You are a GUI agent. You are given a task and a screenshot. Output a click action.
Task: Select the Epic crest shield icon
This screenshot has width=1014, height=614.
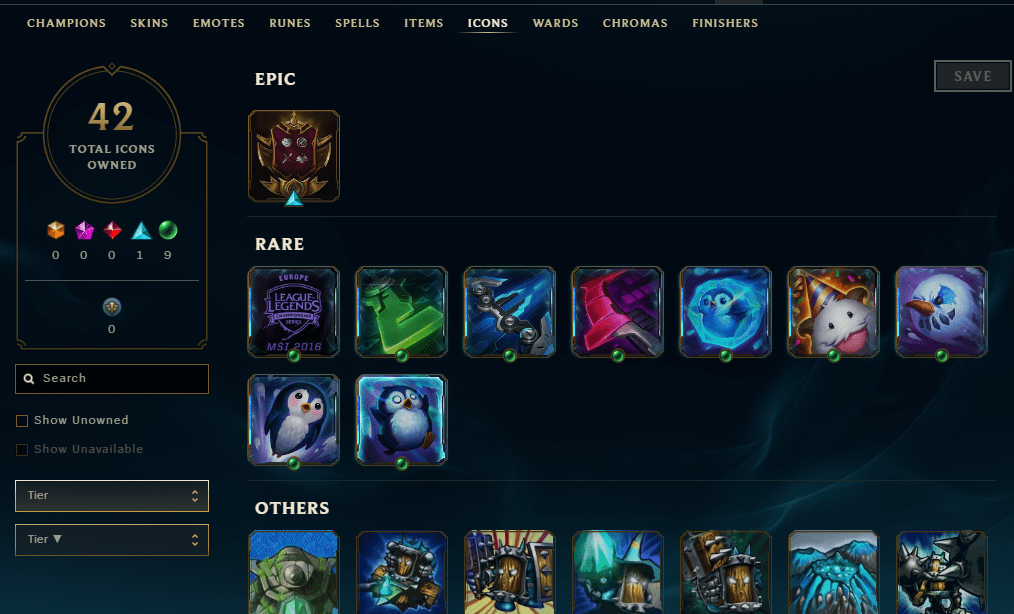(294, 156)
